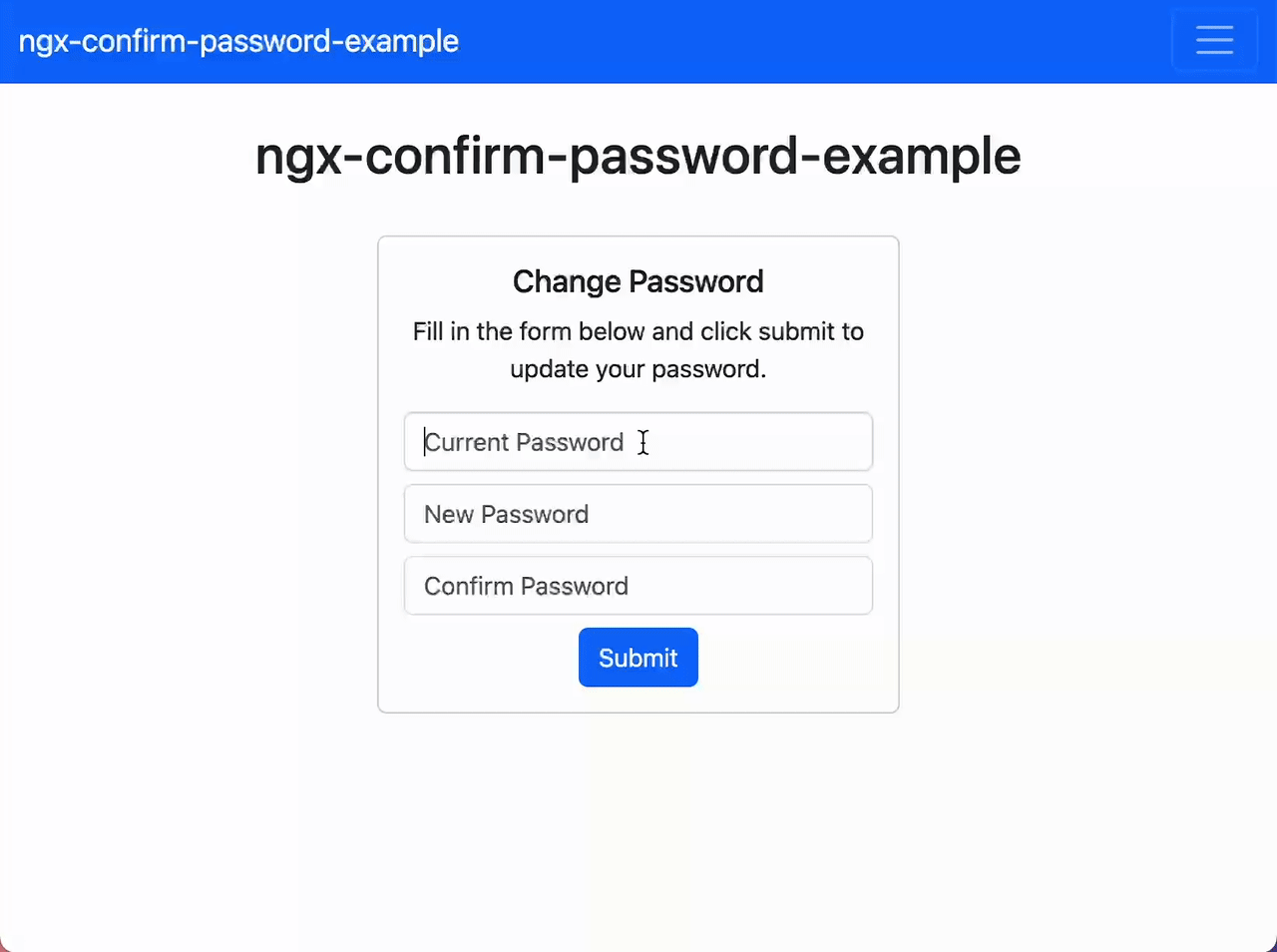This screenshot has width=1277, height=952.
Task: Click the Confirm Password input area
Action: (638, 586)
